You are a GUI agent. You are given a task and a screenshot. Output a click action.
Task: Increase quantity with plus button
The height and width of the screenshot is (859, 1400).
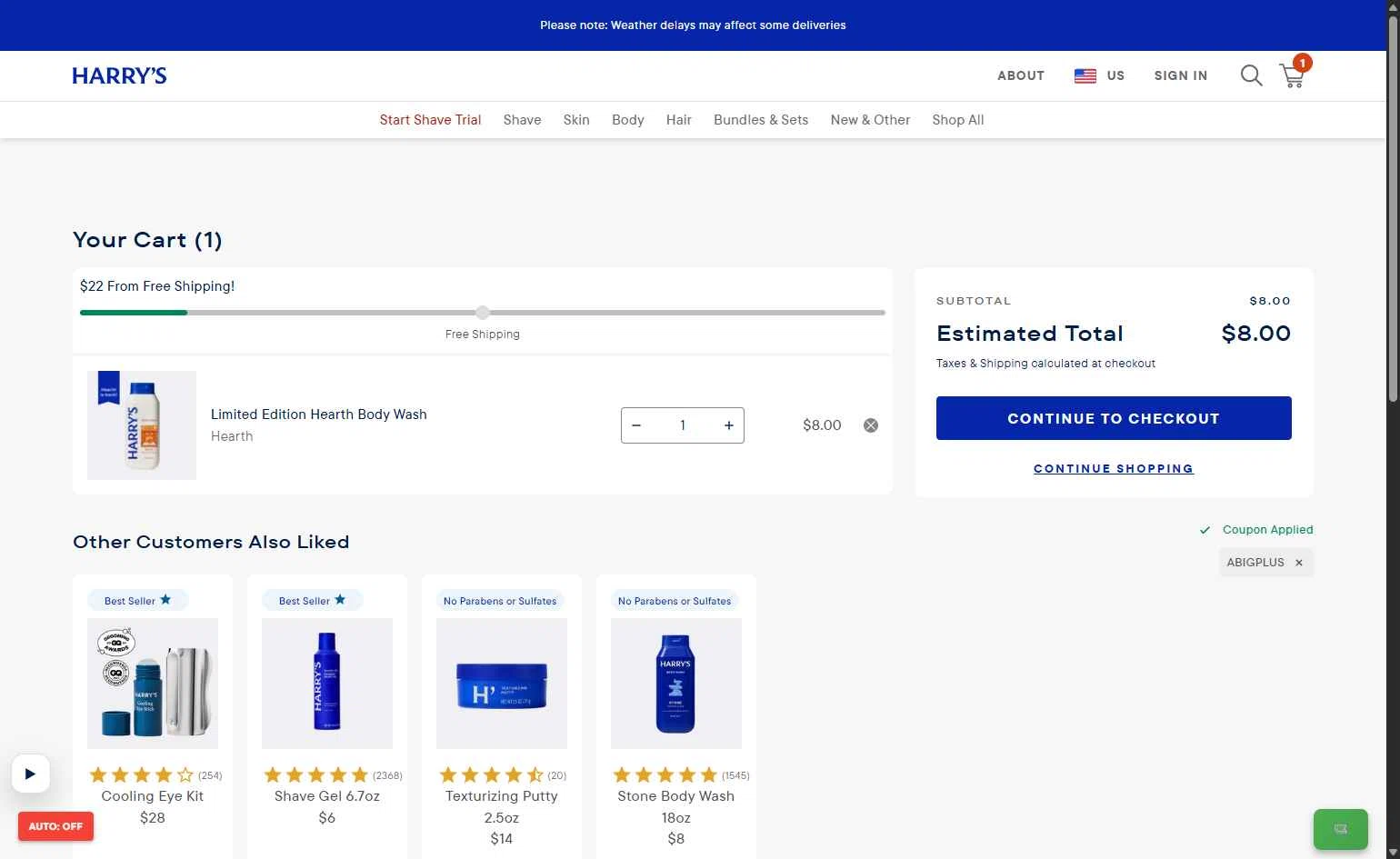click(x=729, y=425)
